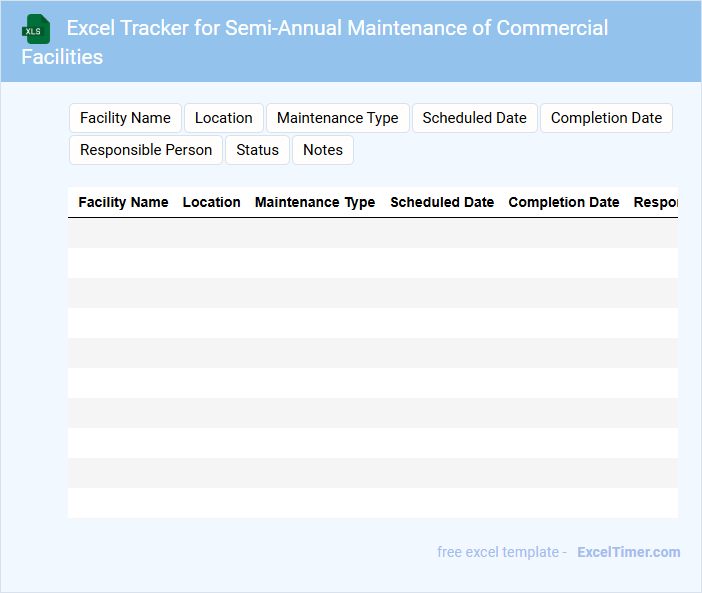Click the Maintenance Type tag
The width and height of the screenshot is (702, 593).
click(338, 118)
